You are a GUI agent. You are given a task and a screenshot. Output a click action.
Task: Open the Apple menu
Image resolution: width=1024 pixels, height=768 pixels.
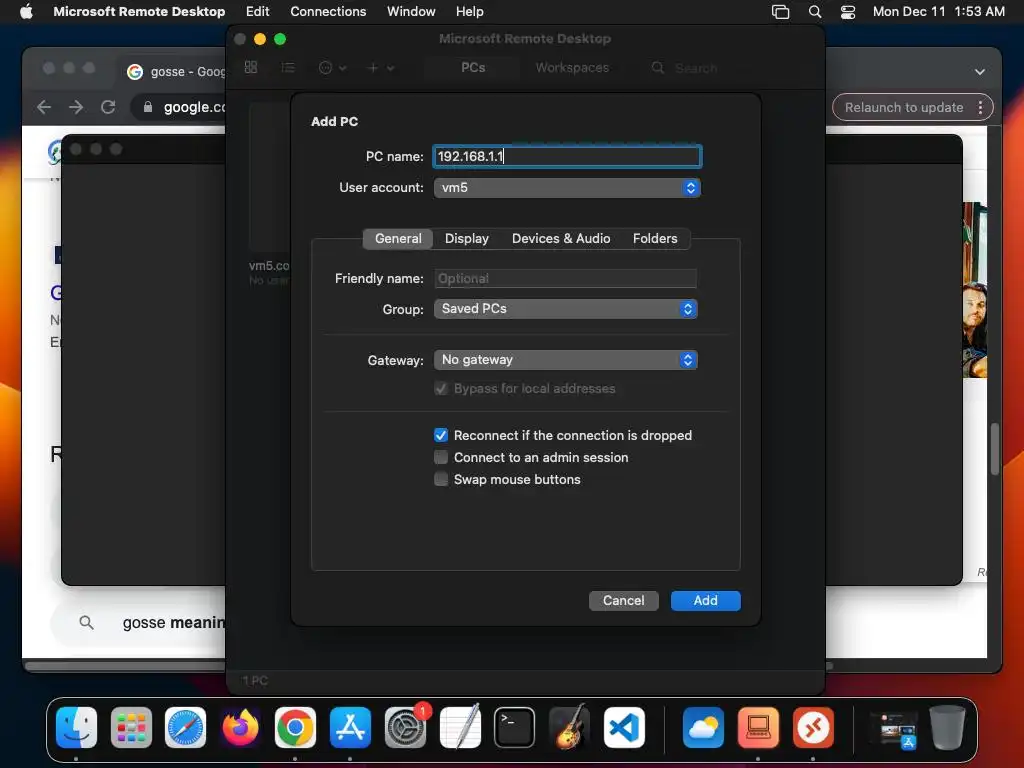26,11
